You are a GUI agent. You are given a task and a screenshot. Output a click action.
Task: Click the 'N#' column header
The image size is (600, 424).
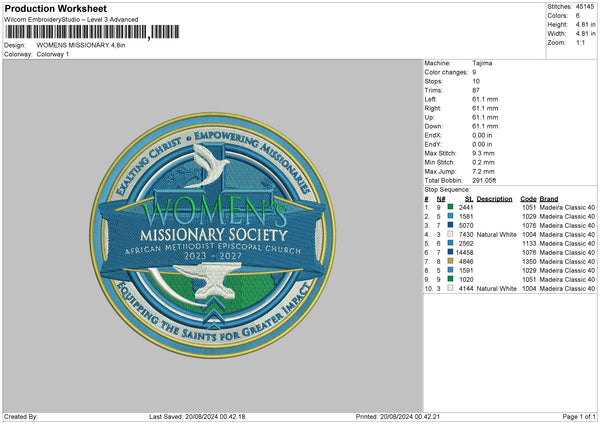441,199
